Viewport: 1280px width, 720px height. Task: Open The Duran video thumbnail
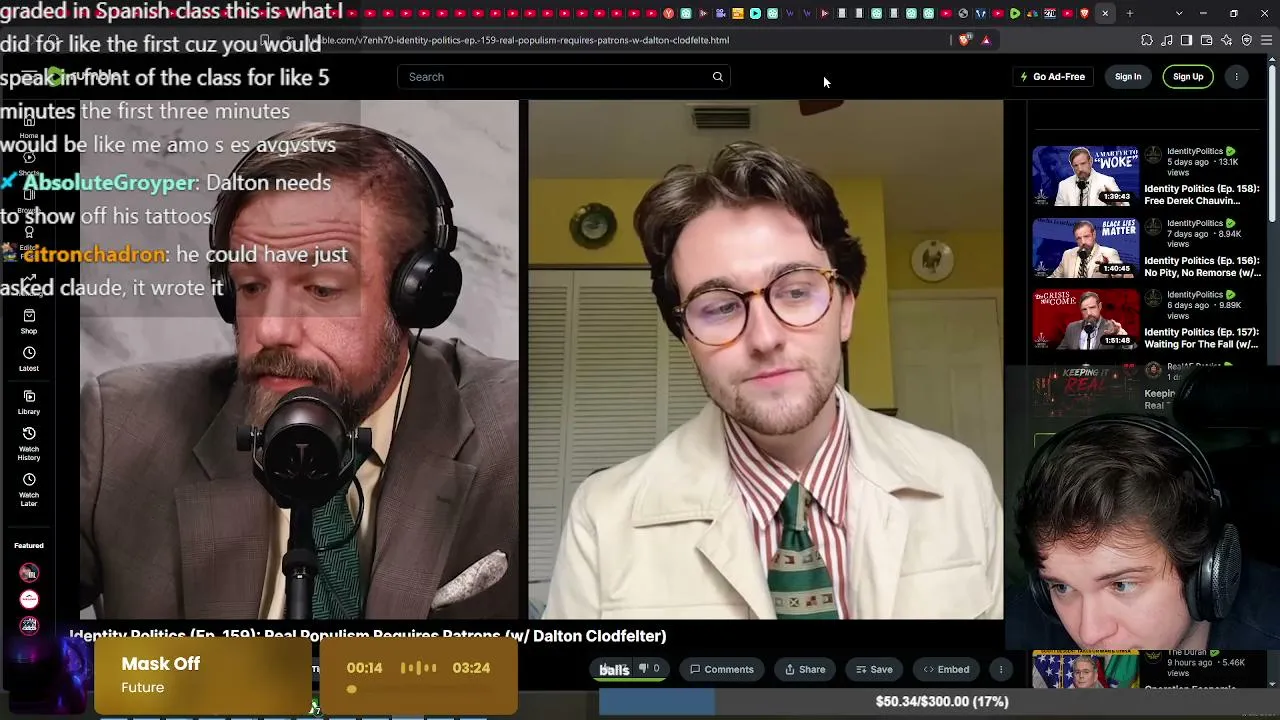click(x=1086, y=670)
